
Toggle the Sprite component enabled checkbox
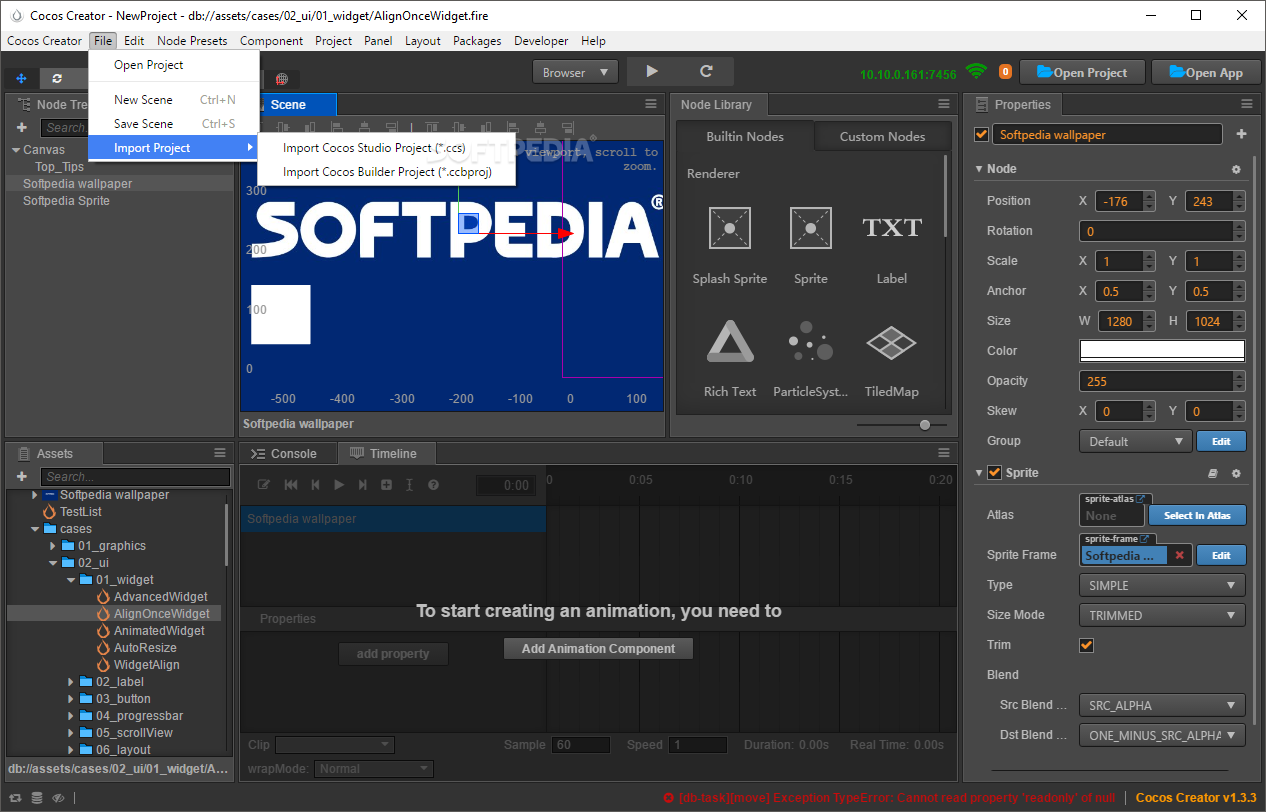[x=994, y=473]
